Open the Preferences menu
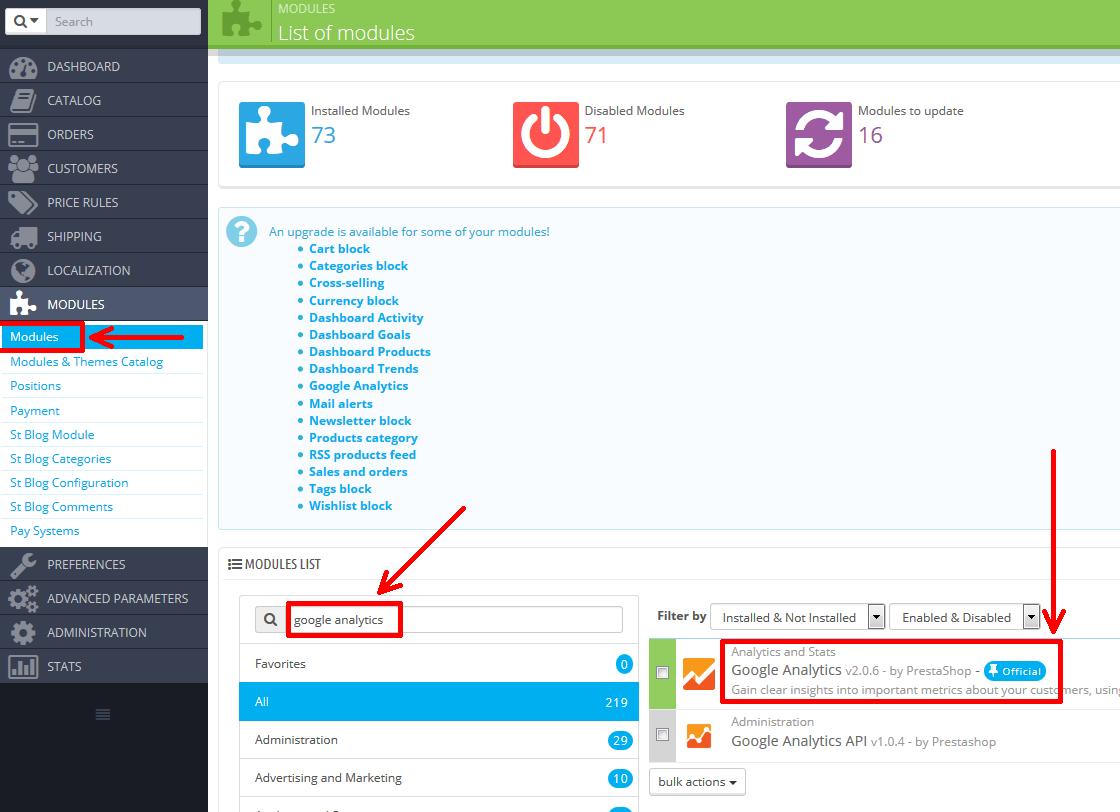The height and width of the screenshot is (812, 1120). pyautogui.click(x=104, y=564)
